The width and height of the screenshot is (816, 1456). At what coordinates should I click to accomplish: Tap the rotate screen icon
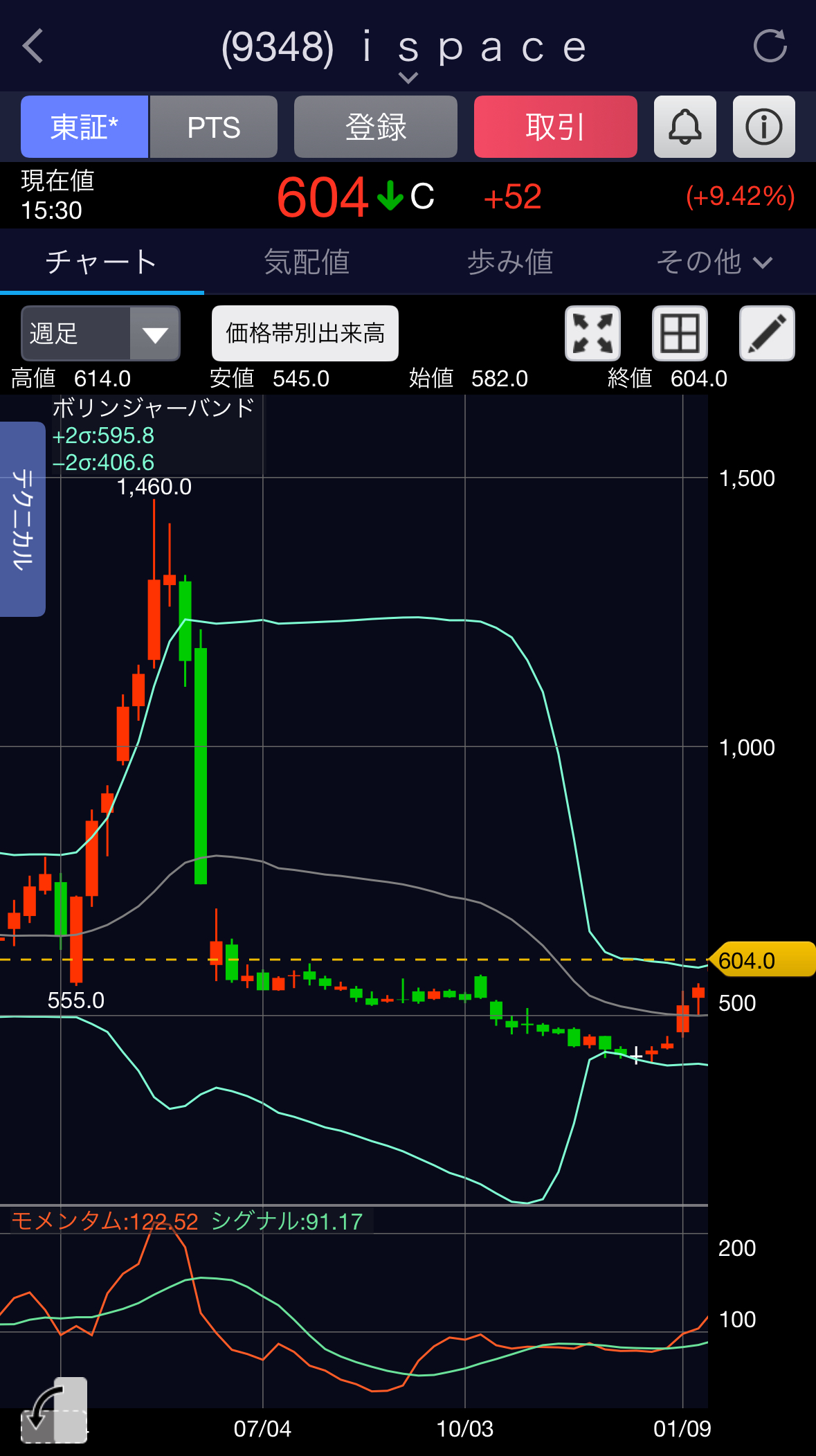click(54, 1410)
